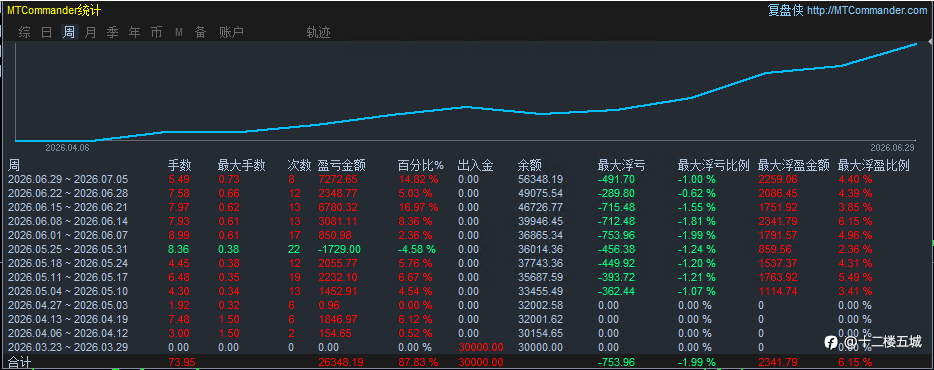The height and width of the screenshot is (370, 934).
Task: Sort by 手数 column header
Action: tap(180, 165)
